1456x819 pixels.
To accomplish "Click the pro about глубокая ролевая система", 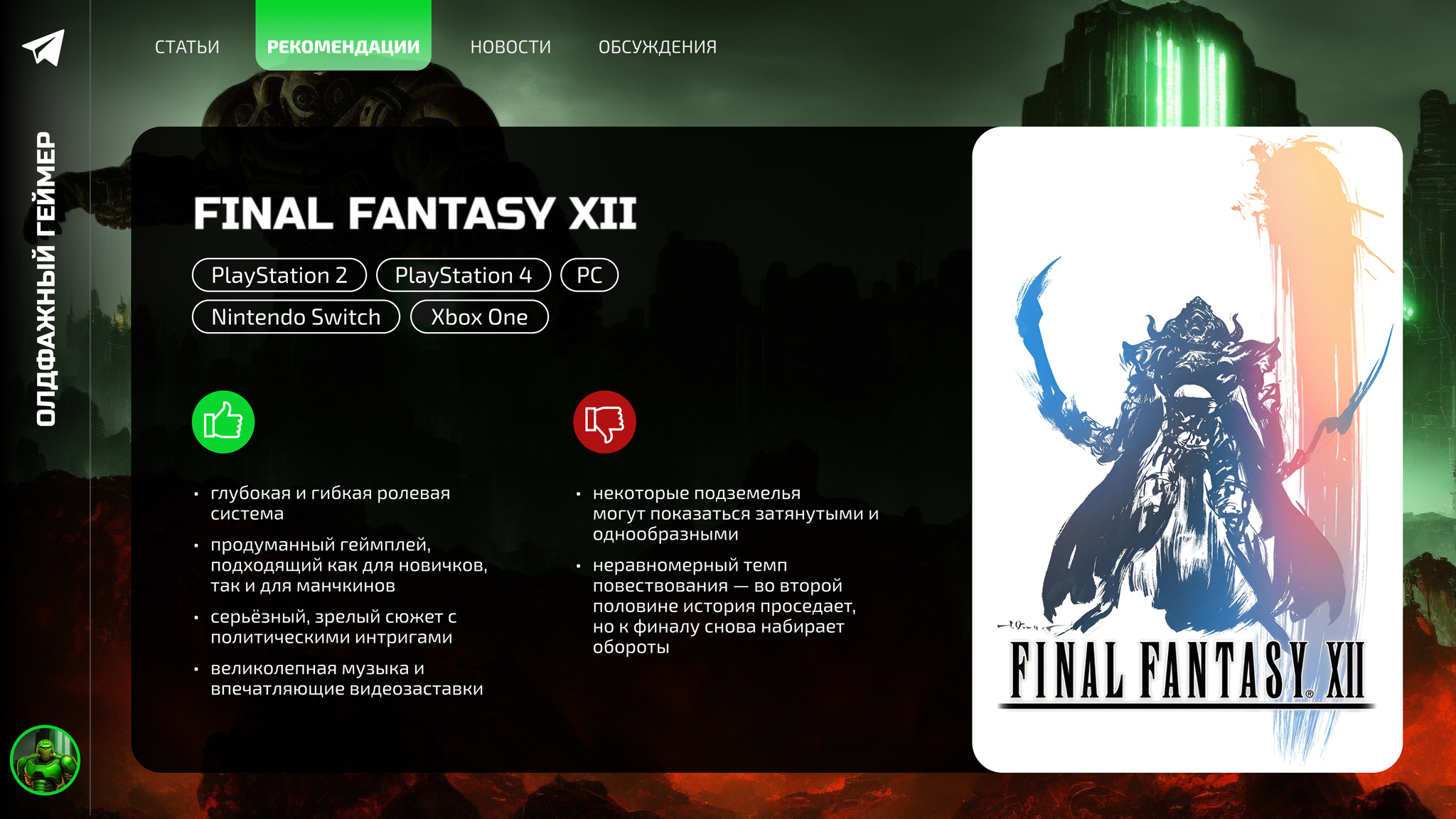I will coord(331,503).
